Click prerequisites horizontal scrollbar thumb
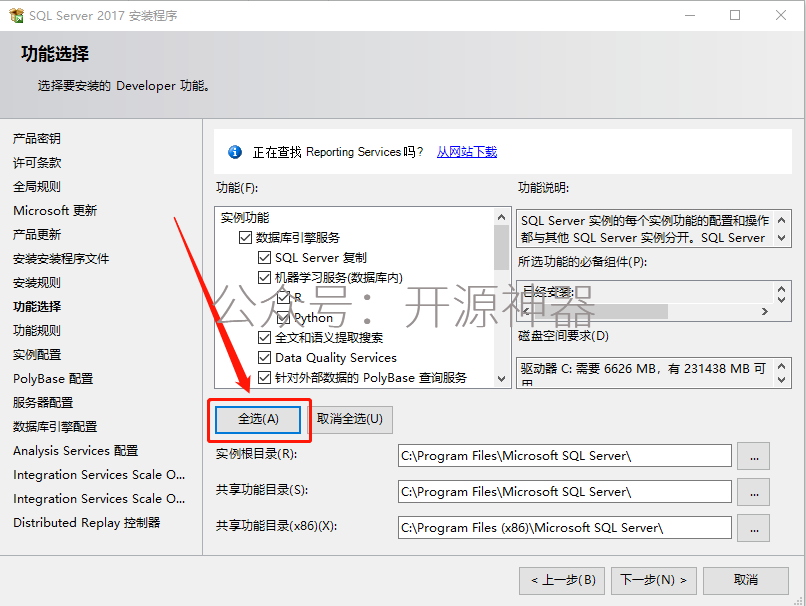This screenshot has width=806, height=606. coord(599,311)
